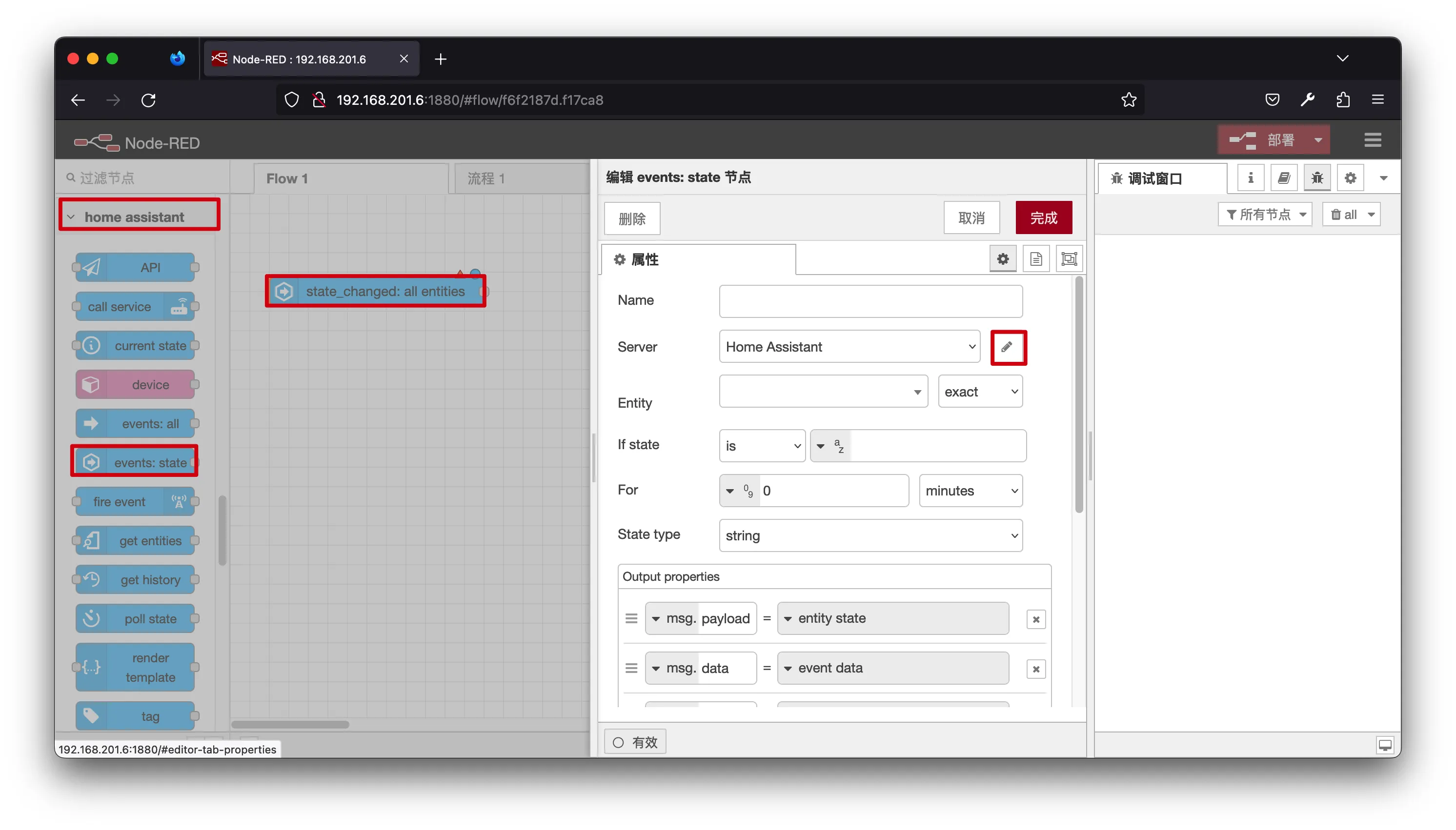Screen dimensions: 1456x830
Task: Click the Name input field
Action: coord(870,301)
